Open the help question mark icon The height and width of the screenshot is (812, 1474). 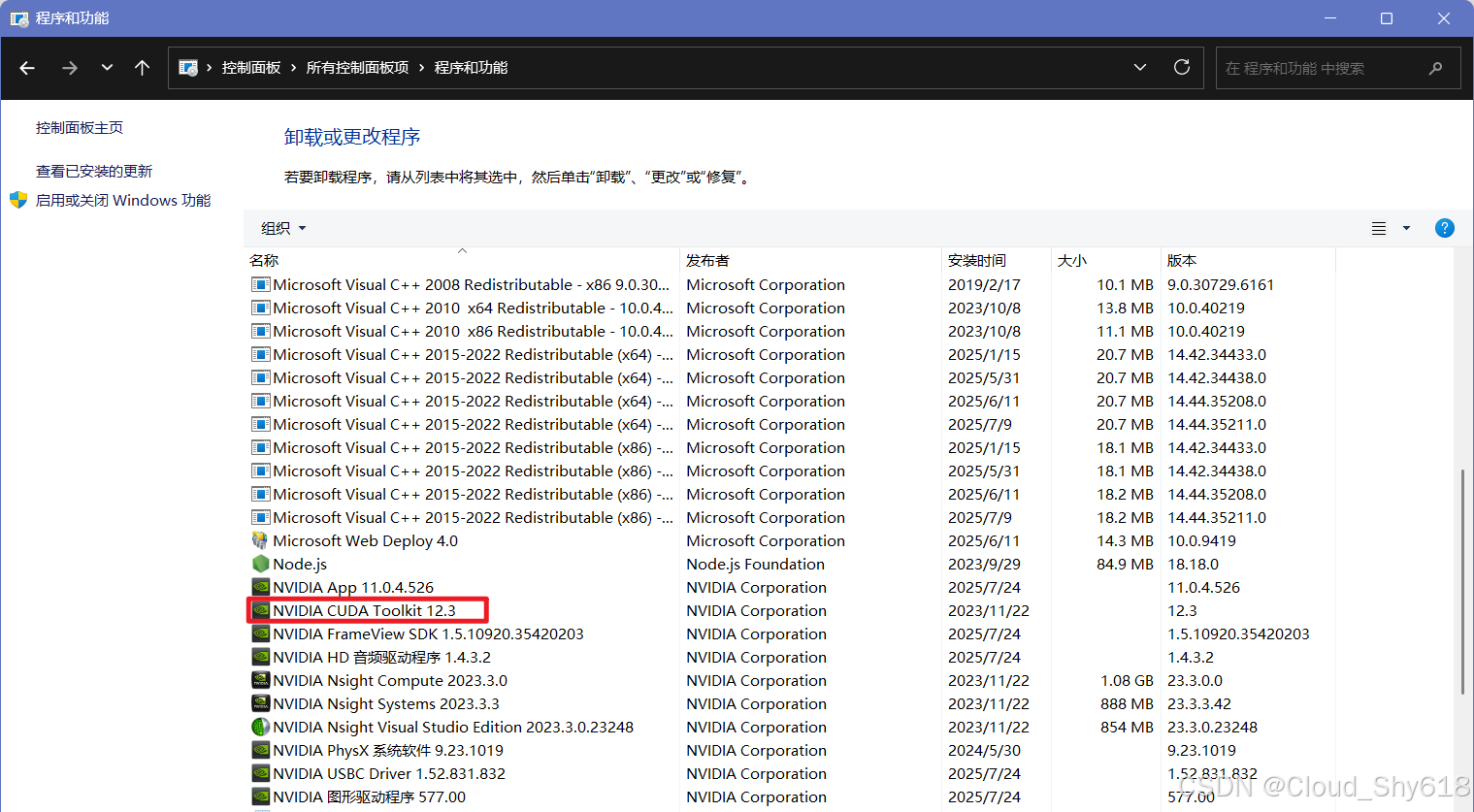click(1445, 228)
